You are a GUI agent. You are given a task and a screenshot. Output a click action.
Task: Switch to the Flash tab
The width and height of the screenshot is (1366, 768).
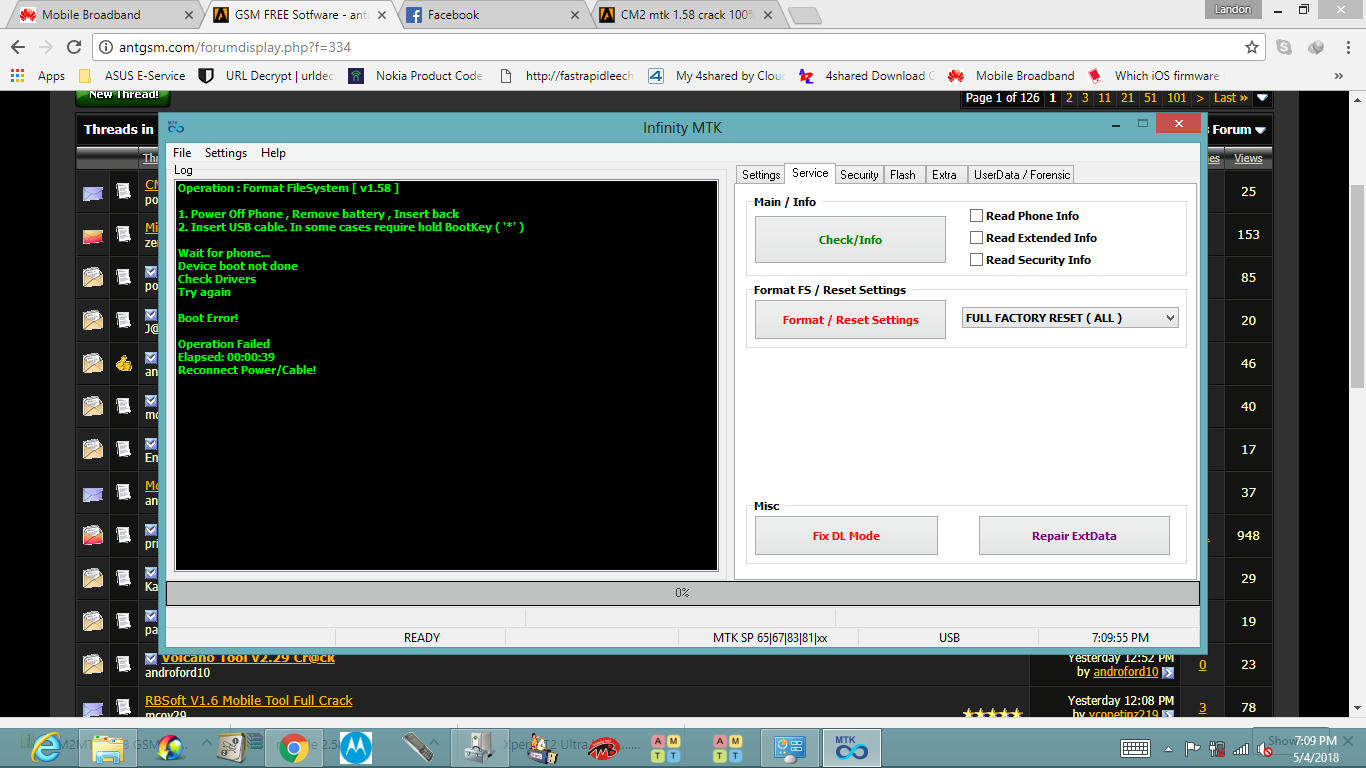(902, 175)
